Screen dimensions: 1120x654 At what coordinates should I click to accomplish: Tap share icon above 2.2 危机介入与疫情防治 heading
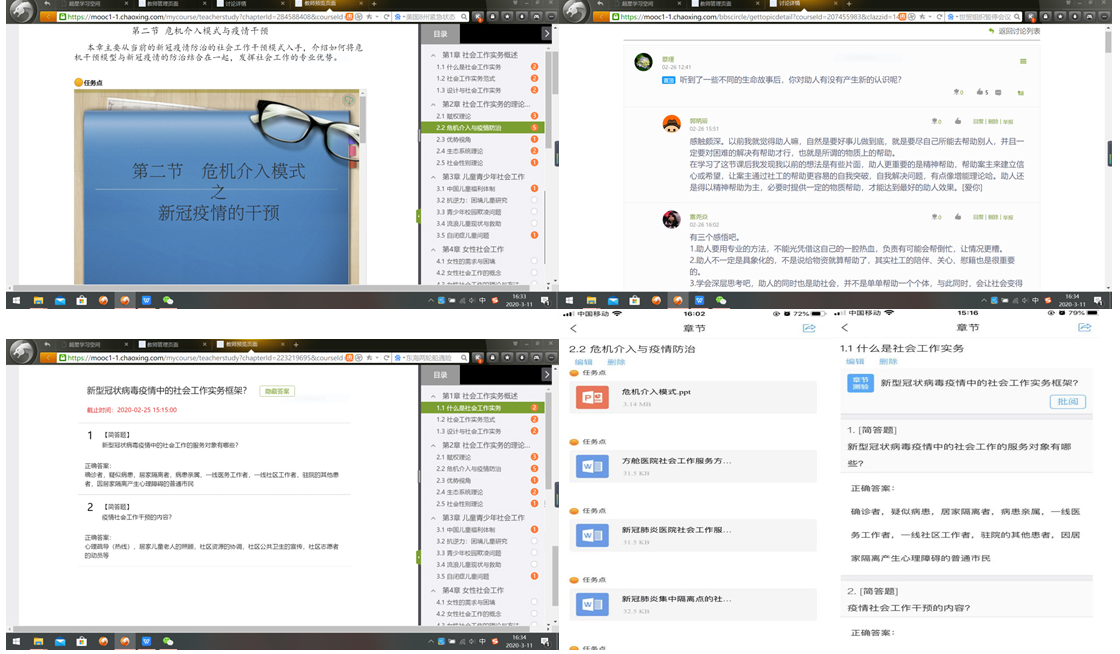coord(809,328)
